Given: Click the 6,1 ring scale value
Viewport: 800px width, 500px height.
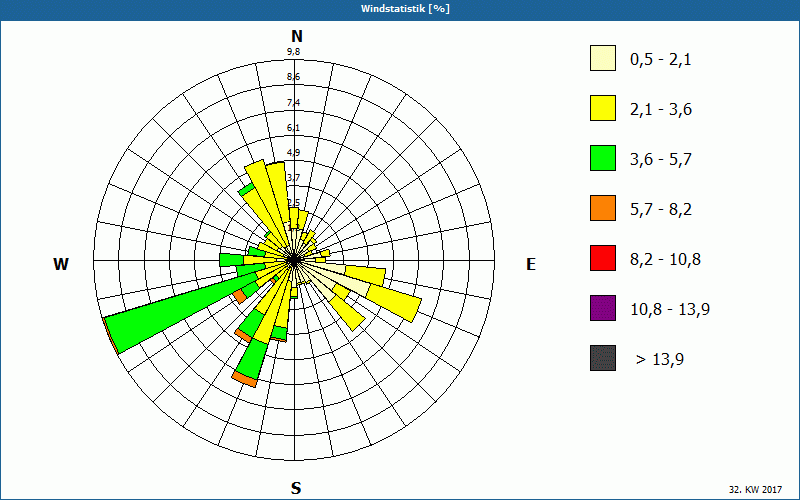Looking at the screenshot, I should coord(293,128).
